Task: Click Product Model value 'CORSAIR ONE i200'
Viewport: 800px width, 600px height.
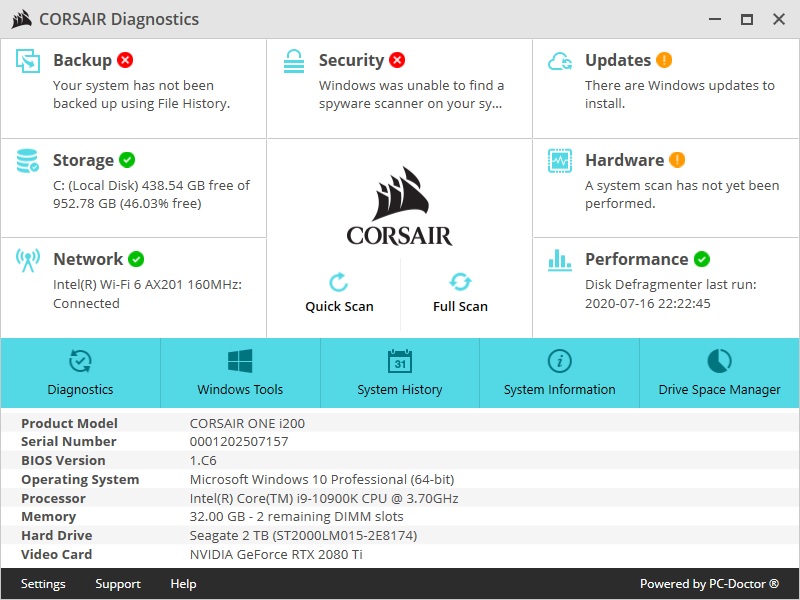Action: [247, 423]
